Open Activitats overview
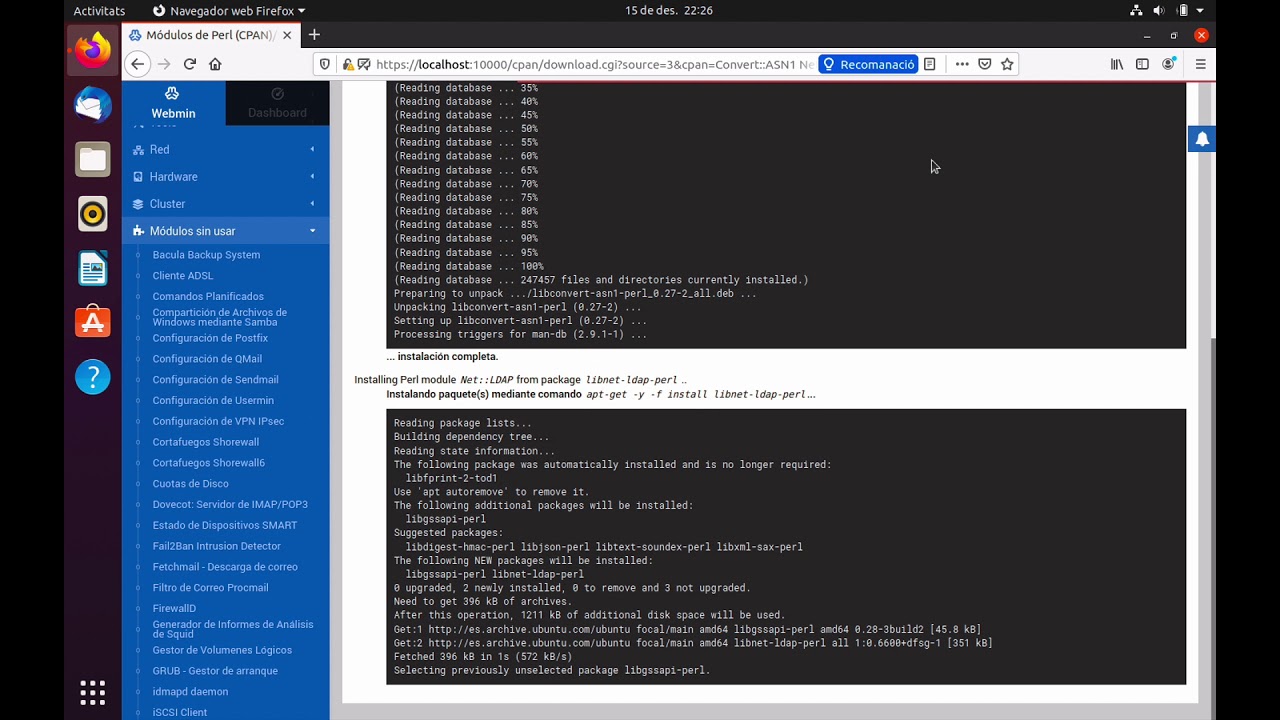Image resolution: width=1280 pixels, height=720 pixels. pos(99,11)
